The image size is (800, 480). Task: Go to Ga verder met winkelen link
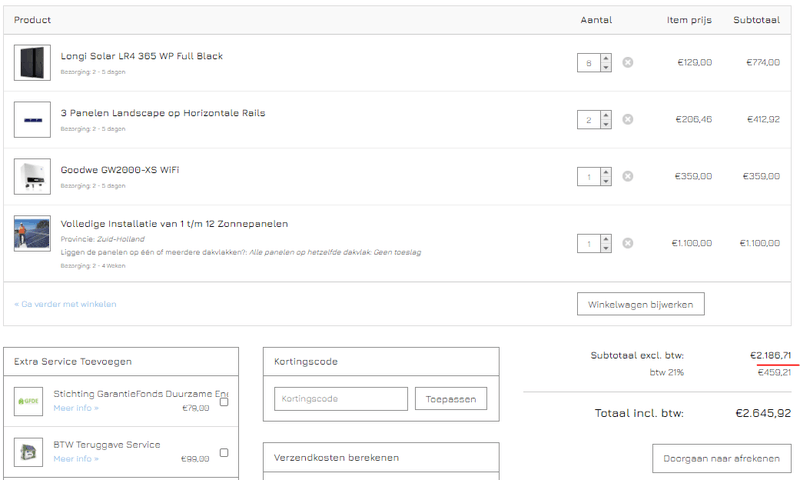coord(65,304)
